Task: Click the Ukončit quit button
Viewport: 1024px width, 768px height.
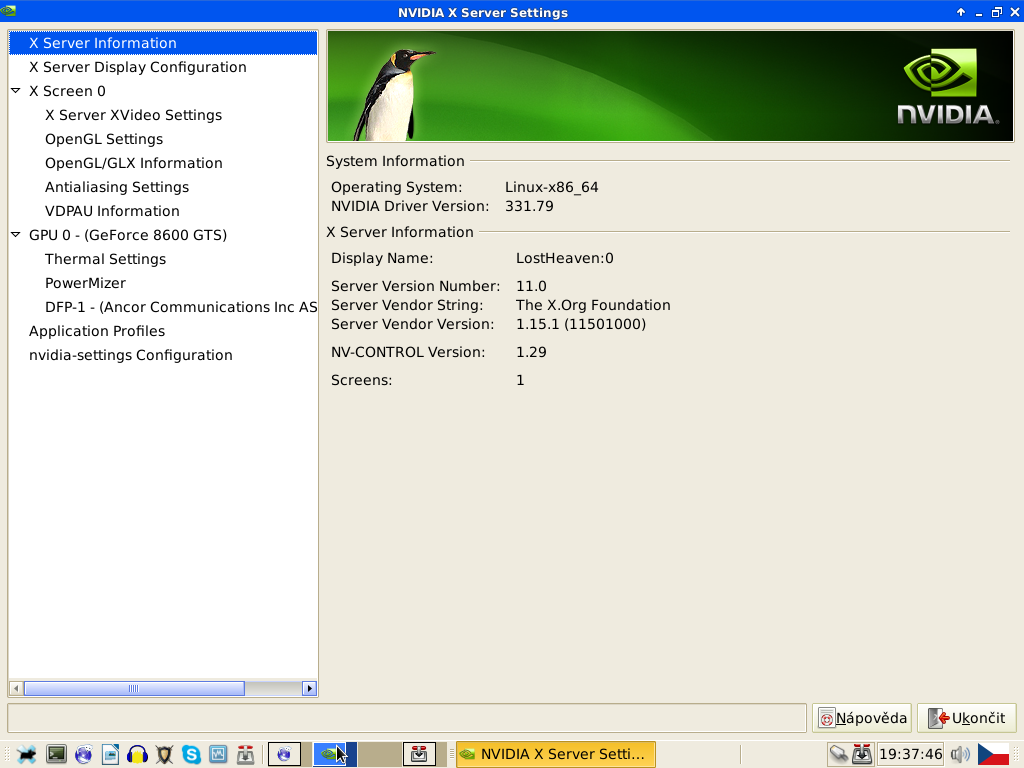Action: click(x=967, y=718)
